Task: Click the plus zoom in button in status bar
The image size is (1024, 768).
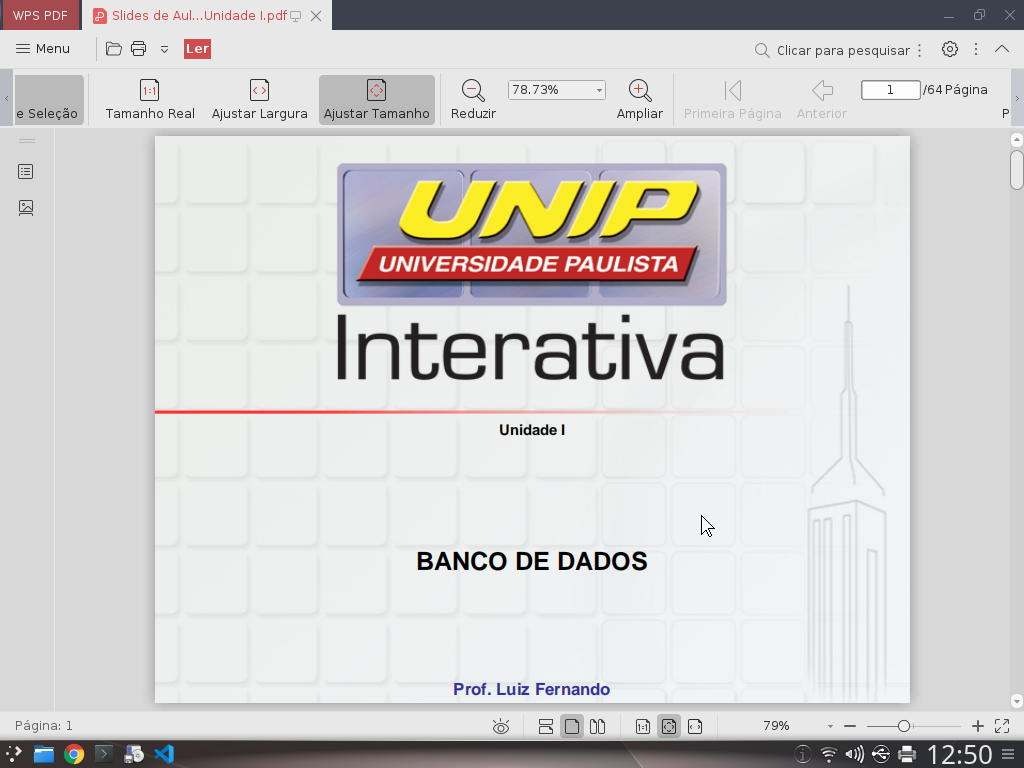Action: [978, 726]
